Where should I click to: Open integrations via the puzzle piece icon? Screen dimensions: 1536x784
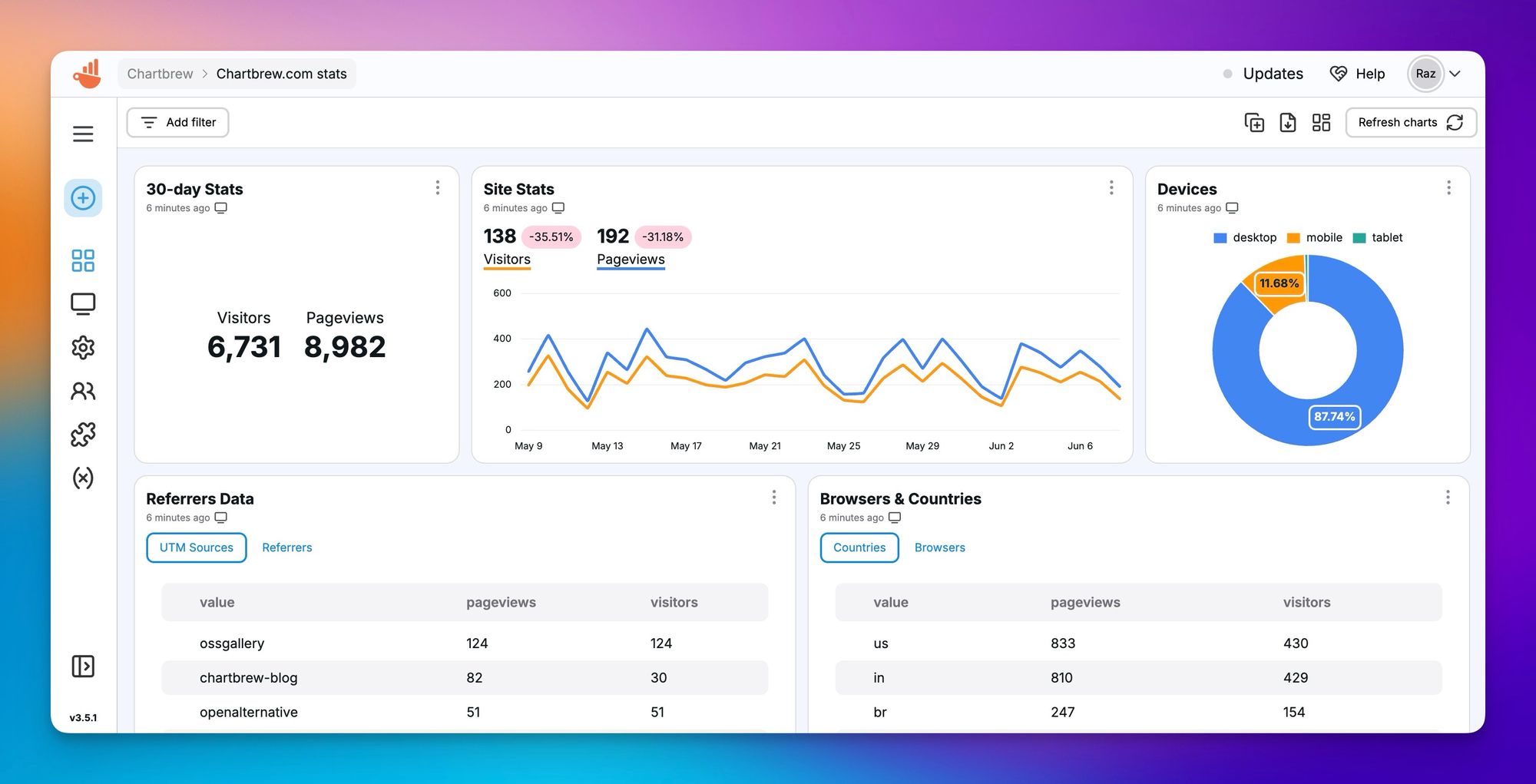pos(83,434)
